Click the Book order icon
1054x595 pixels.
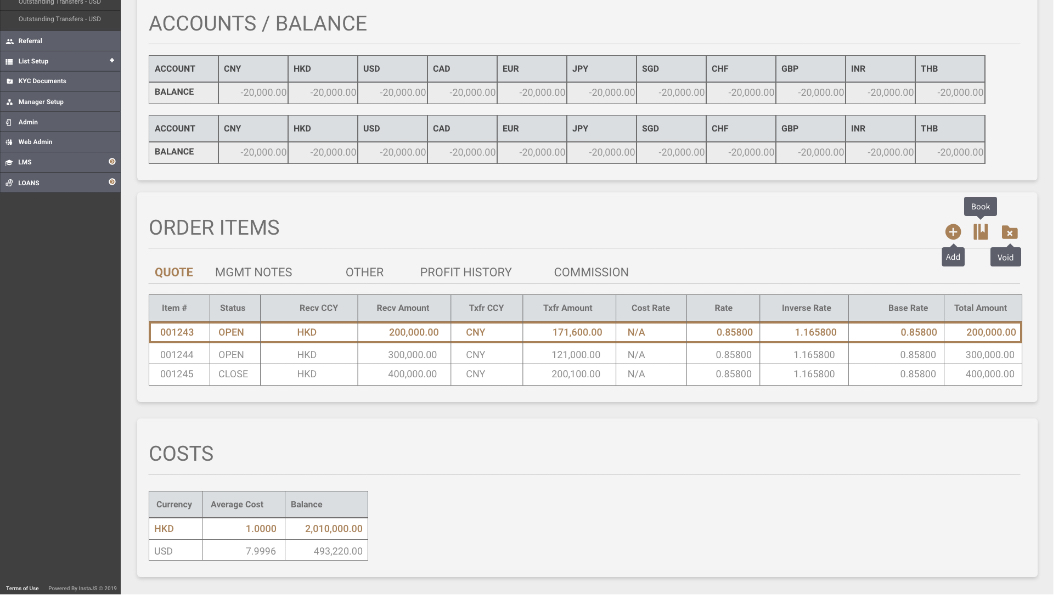(981, 232)
